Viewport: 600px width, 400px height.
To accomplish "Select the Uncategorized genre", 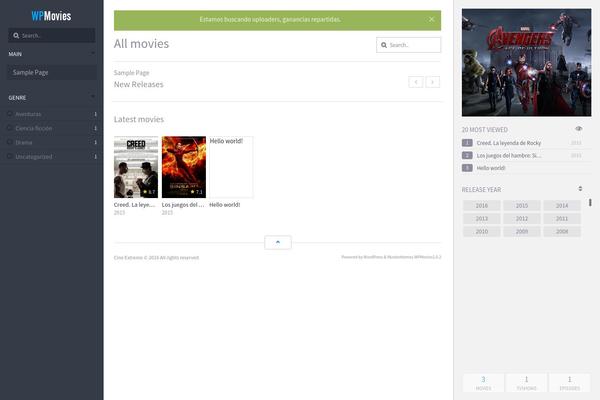I will point(34,157).
